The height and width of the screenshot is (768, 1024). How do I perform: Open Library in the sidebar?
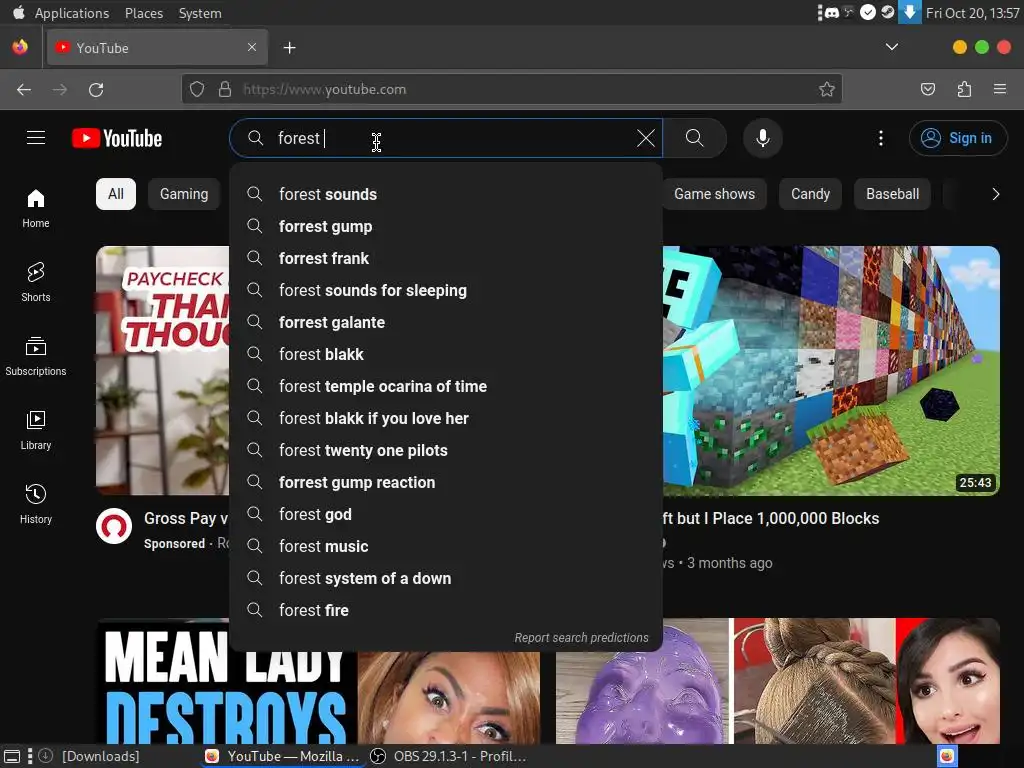click(x=36, y=430)
